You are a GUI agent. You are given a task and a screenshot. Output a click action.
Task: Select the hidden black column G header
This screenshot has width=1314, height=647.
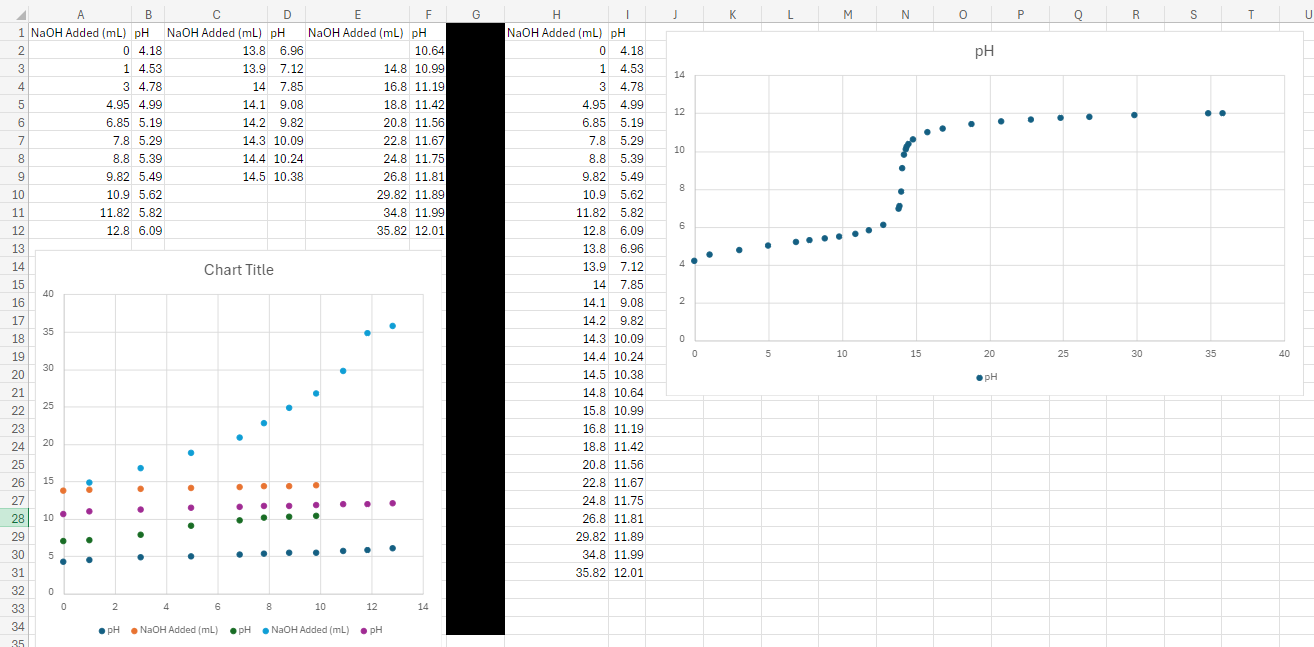pos(476,14)
